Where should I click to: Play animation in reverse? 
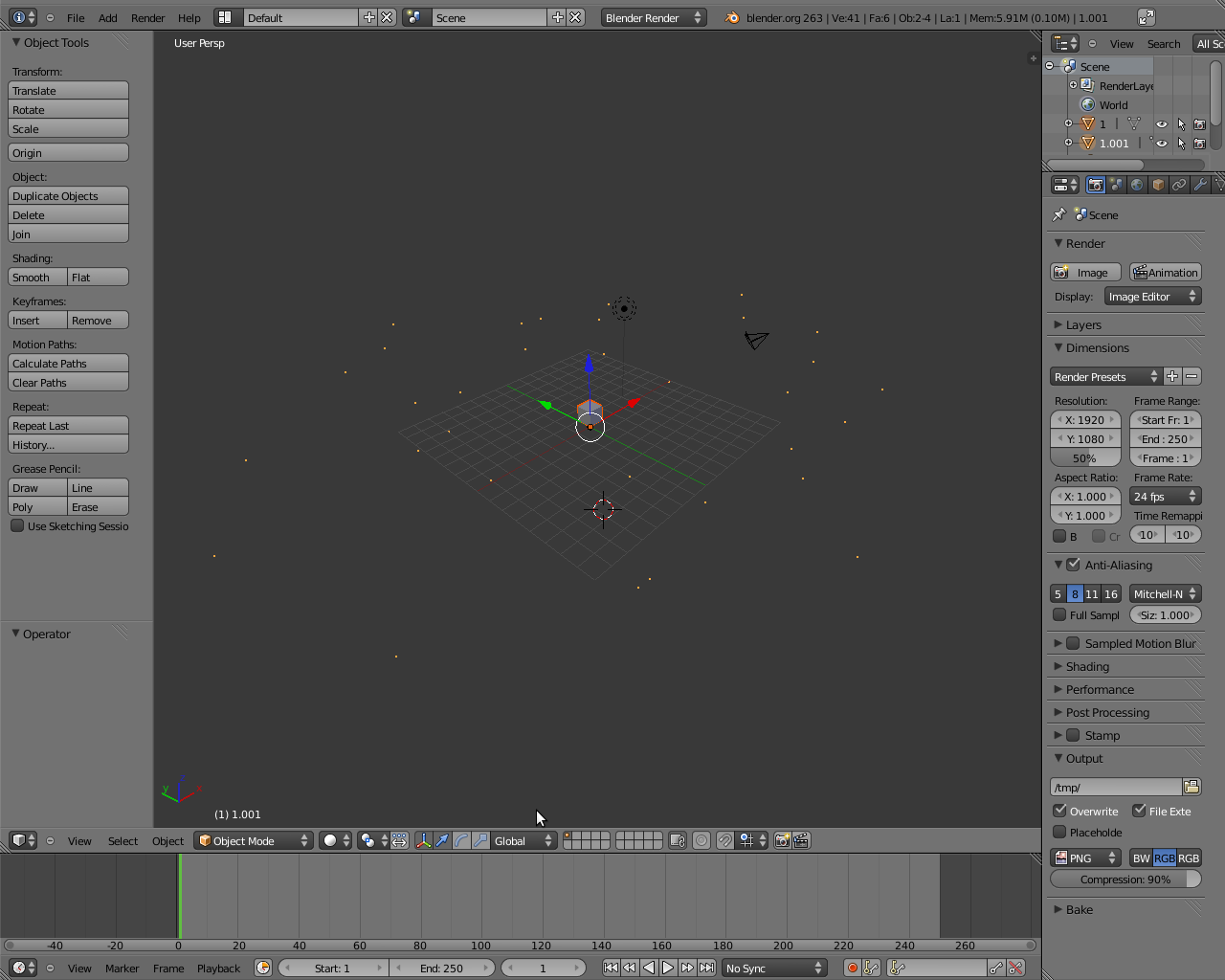(649, 968)
